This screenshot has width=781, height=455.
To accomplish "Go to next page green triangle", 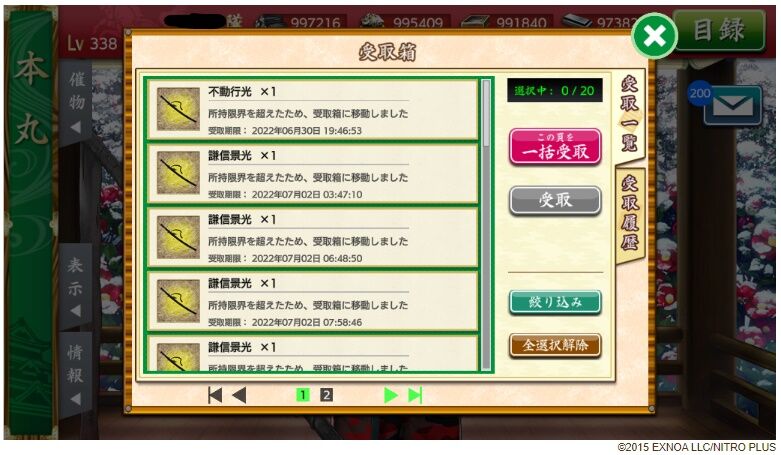I will pyautogui.click(x=391, y=395).
